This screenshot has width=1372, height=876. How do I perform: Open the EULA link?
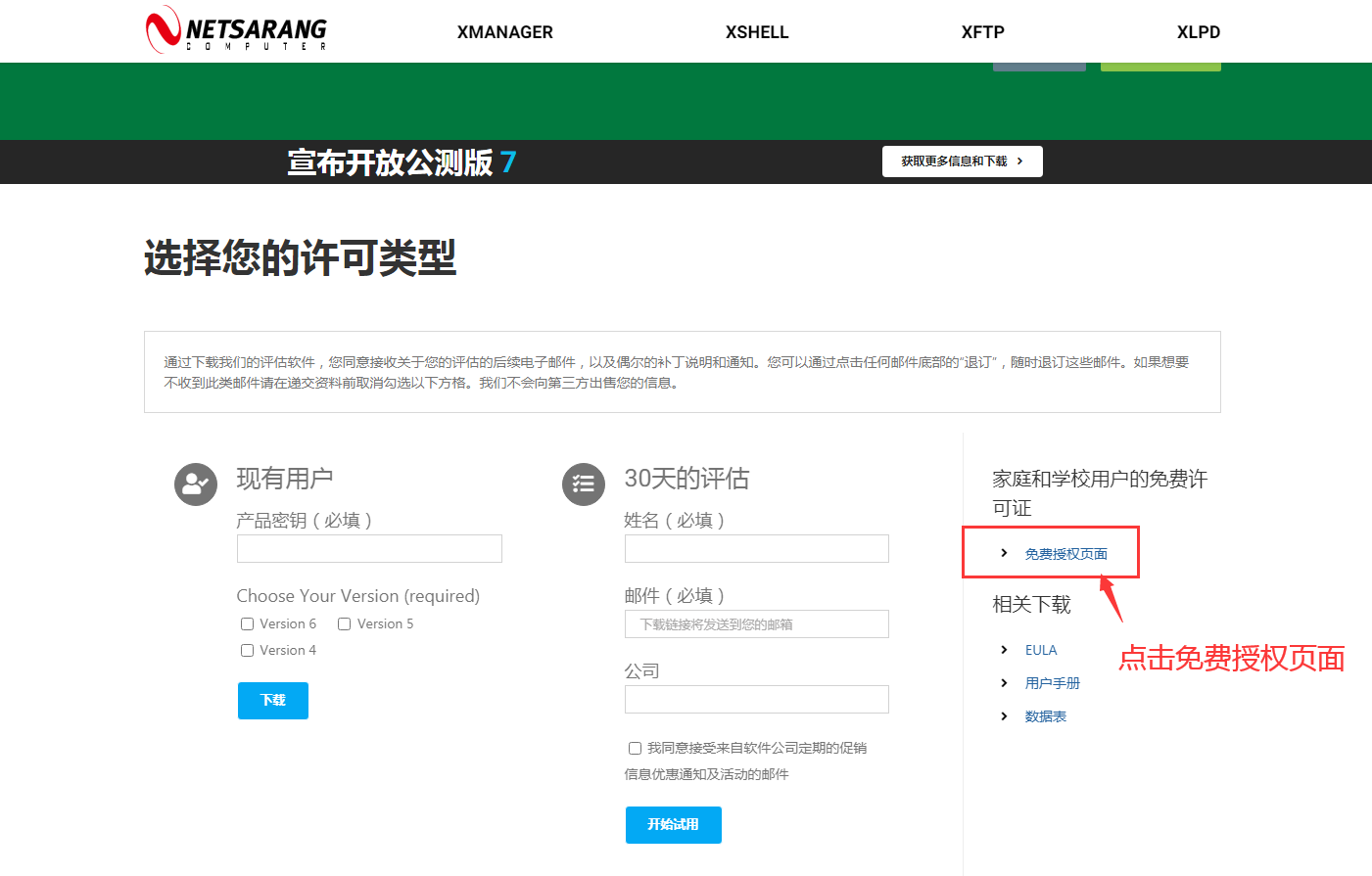pyautogui.click(x=1041, y=650)
